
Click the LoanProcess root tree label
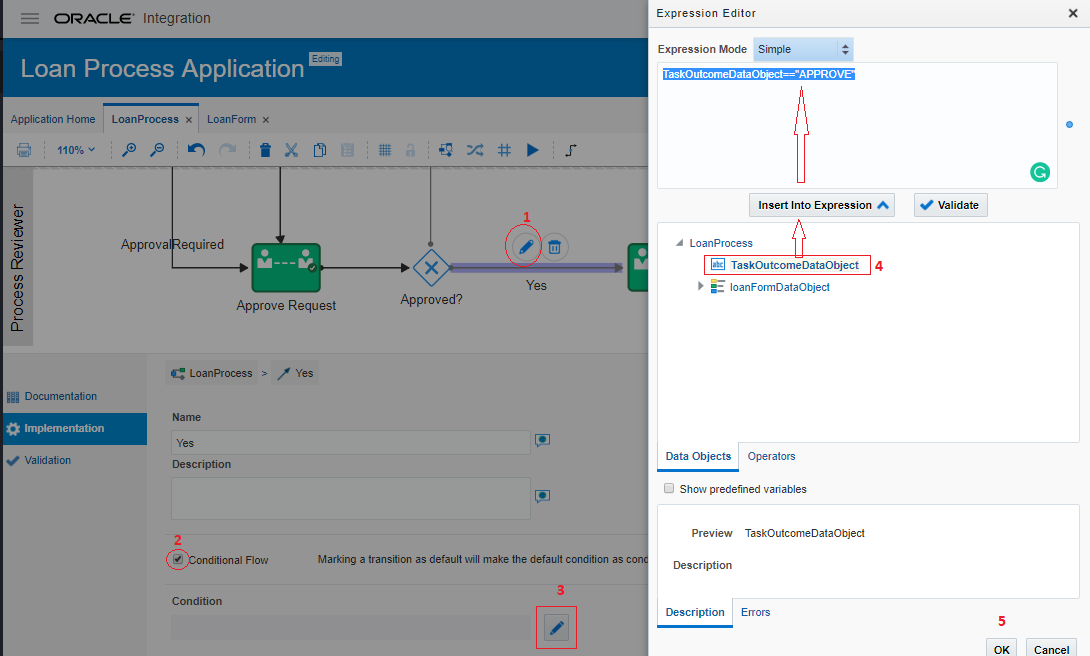click(721, 243)
